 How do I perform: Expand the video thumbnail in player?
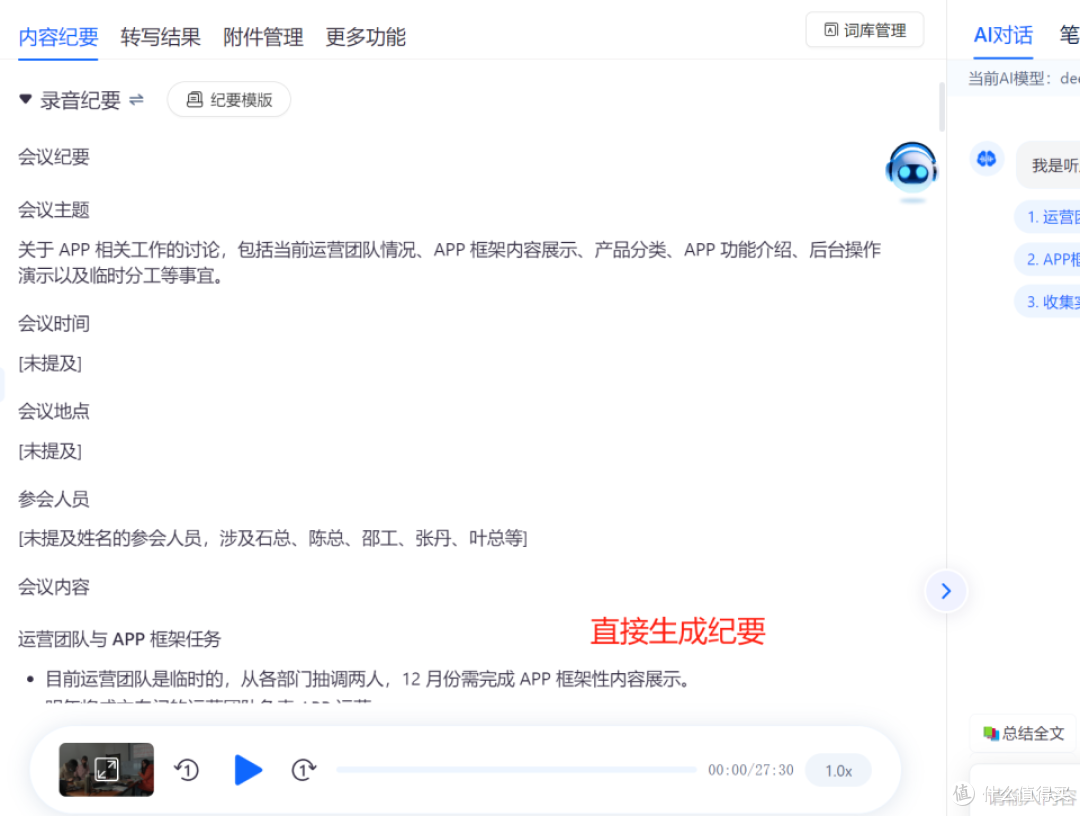106,769
